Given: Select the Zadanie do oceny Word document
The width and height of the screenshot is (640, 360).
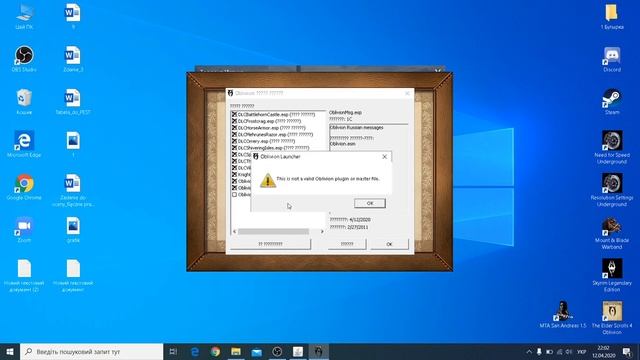Looking at the screenshot, I should (73, 190).
